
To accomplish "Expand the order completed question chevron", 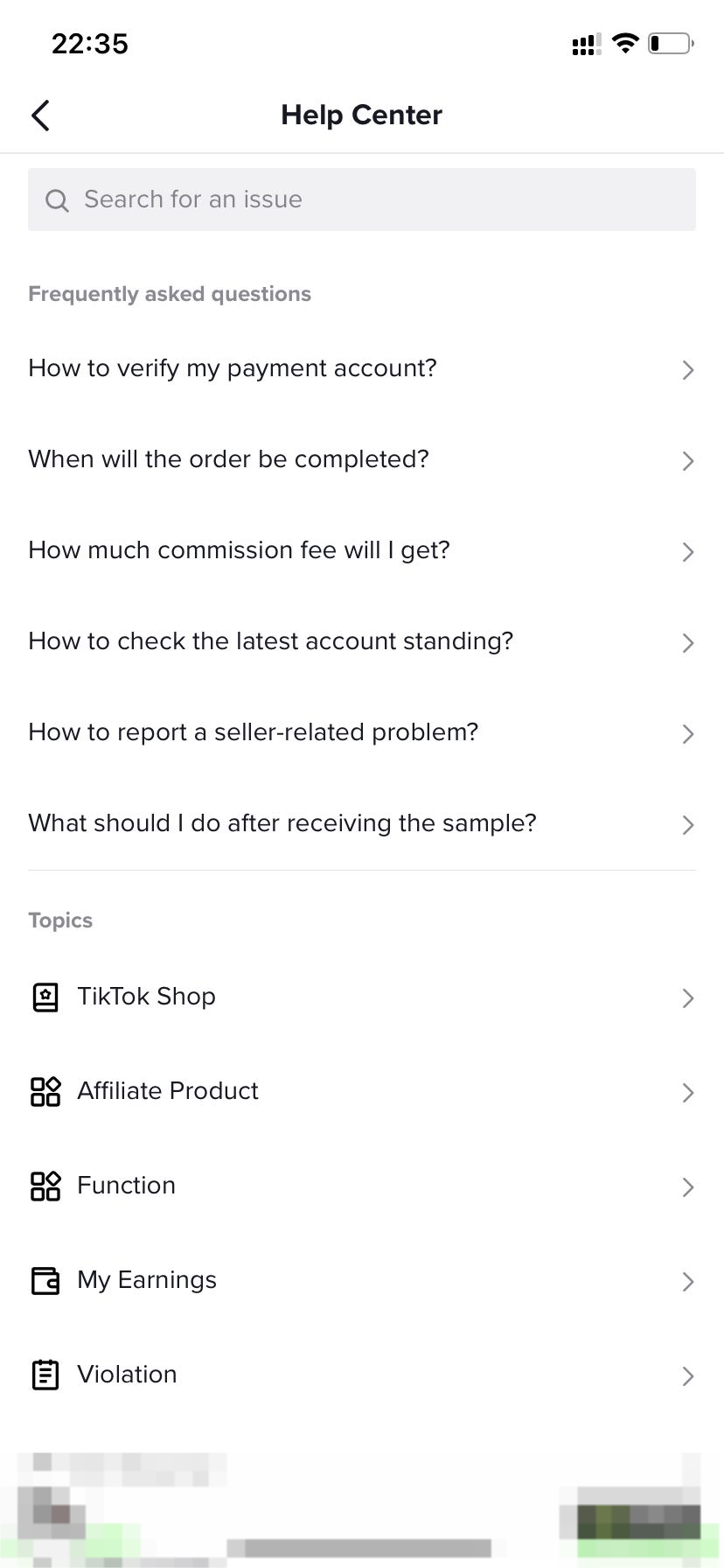I will tap(688, 461).
